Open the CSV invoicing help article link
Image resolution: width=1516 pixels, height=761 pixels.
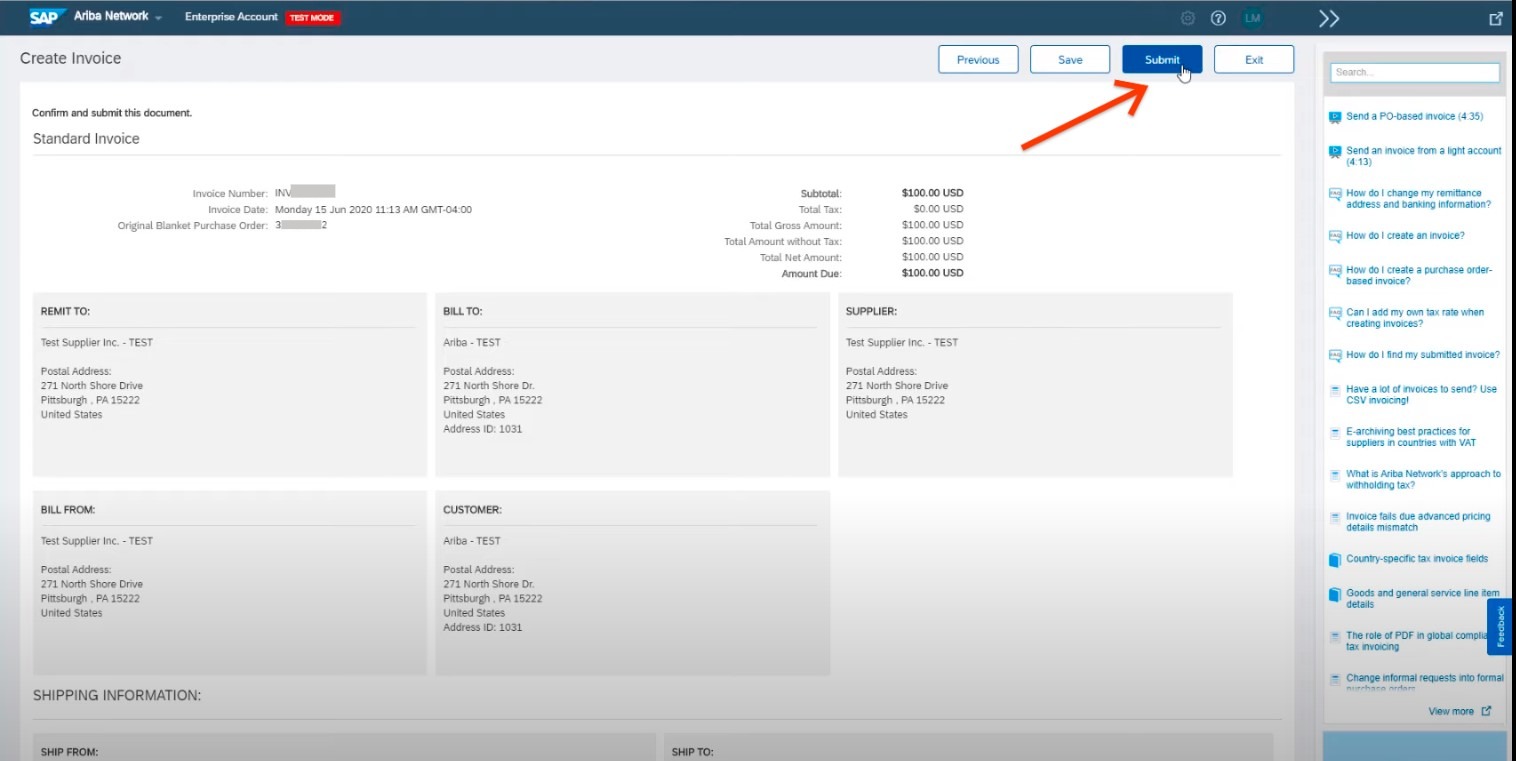pos(1421,394)
